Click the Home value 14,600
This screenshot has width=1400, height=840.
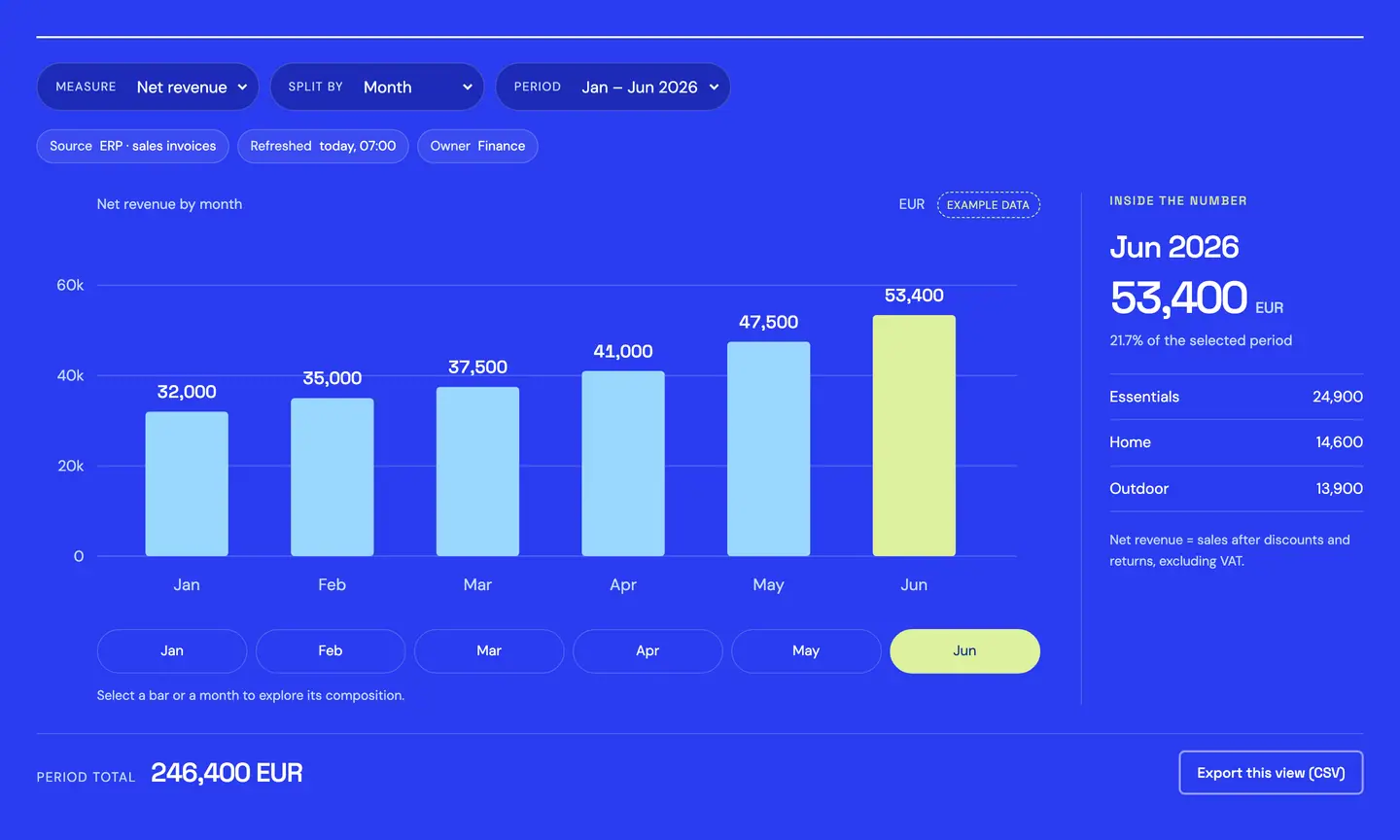coord(1339,442)
